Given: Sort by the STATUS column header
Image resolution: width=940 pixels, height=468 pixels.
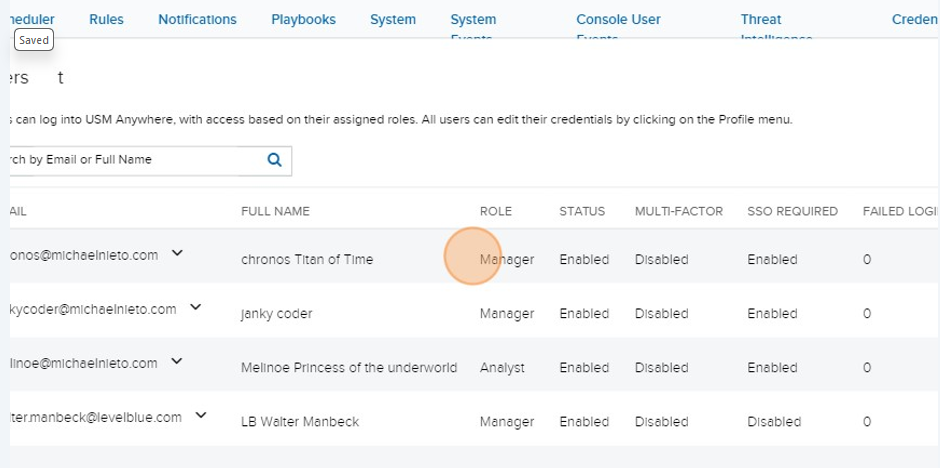Looking at the screenshot, I should click(x=582, y=211).
